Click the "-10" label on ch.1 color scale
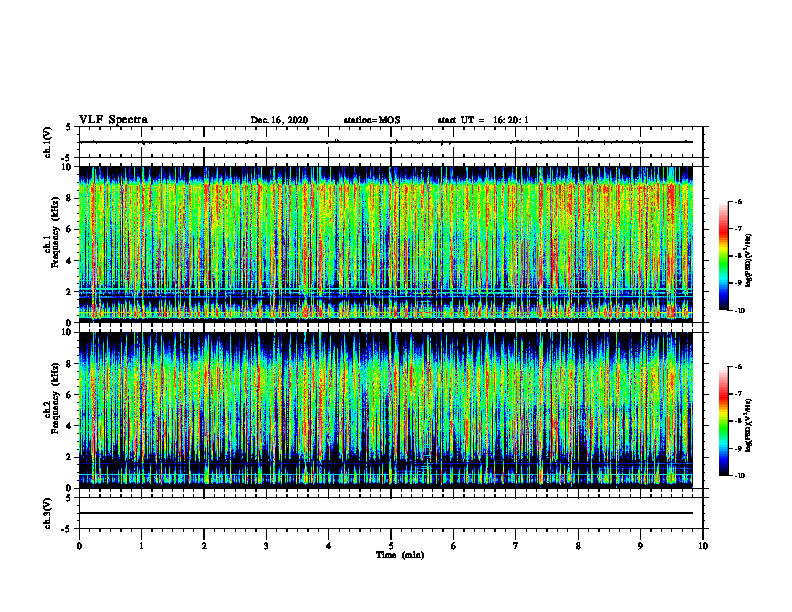The width and height of the screenshot is (792, 612). pos(740,311)
